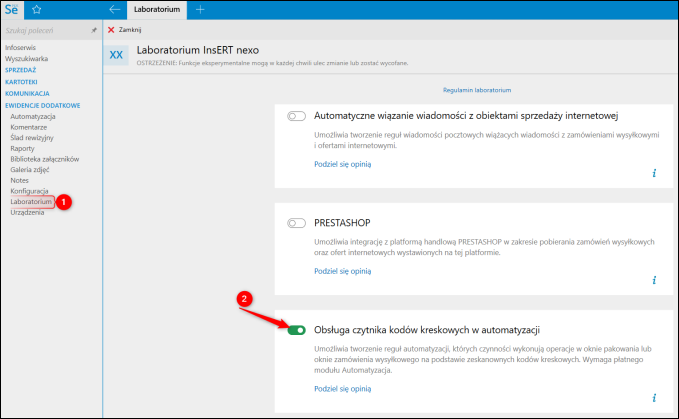Image resolution: width=679 pixels, height=419 pixels.
Task: Click the Se application logo
Action: [x=14, y=10]
